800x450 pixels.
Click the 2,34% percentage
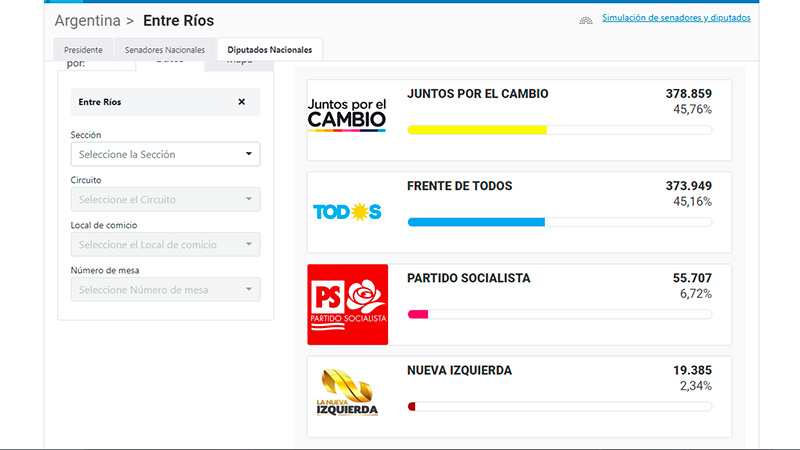click(x=696, y=386)
